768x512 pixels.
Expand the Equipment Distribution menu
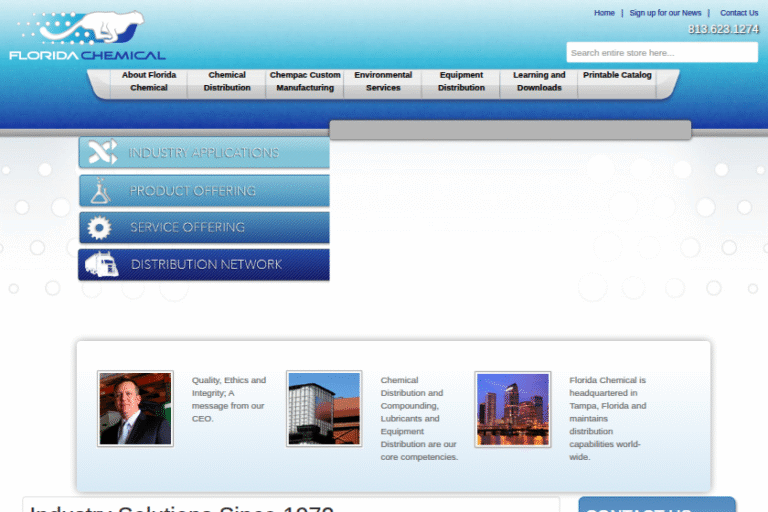461,82
